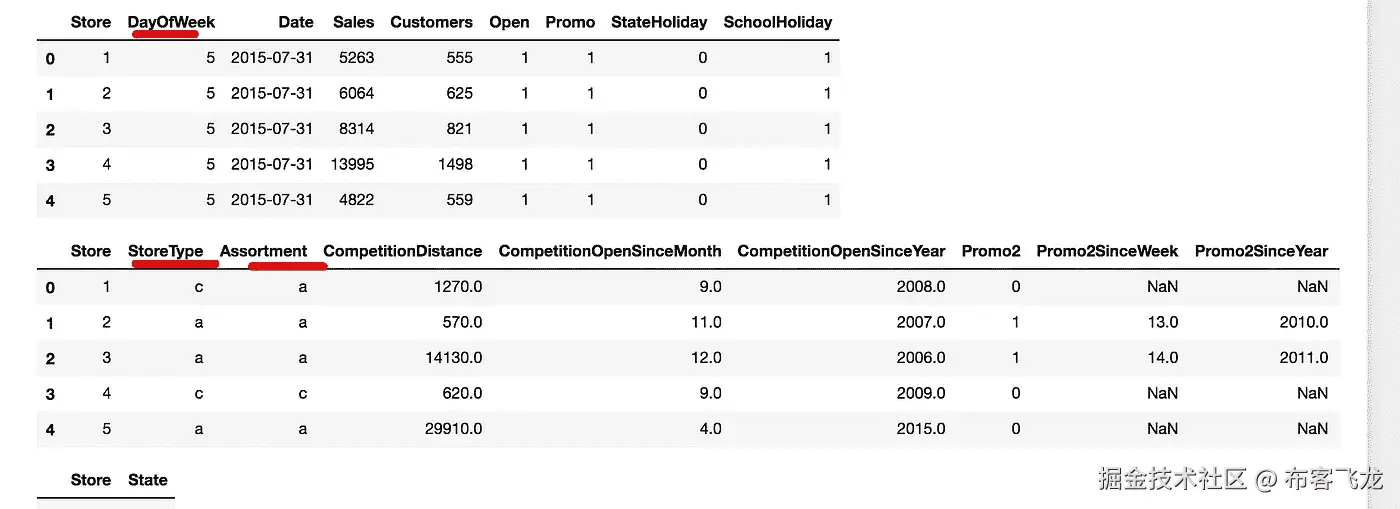Click the StoreType column header

(x=166, y=251)
